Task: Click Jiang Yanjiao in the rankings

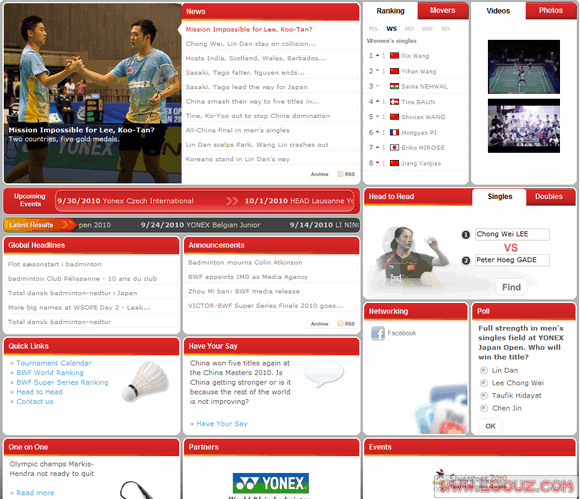Action: click(x=421, y=163)
